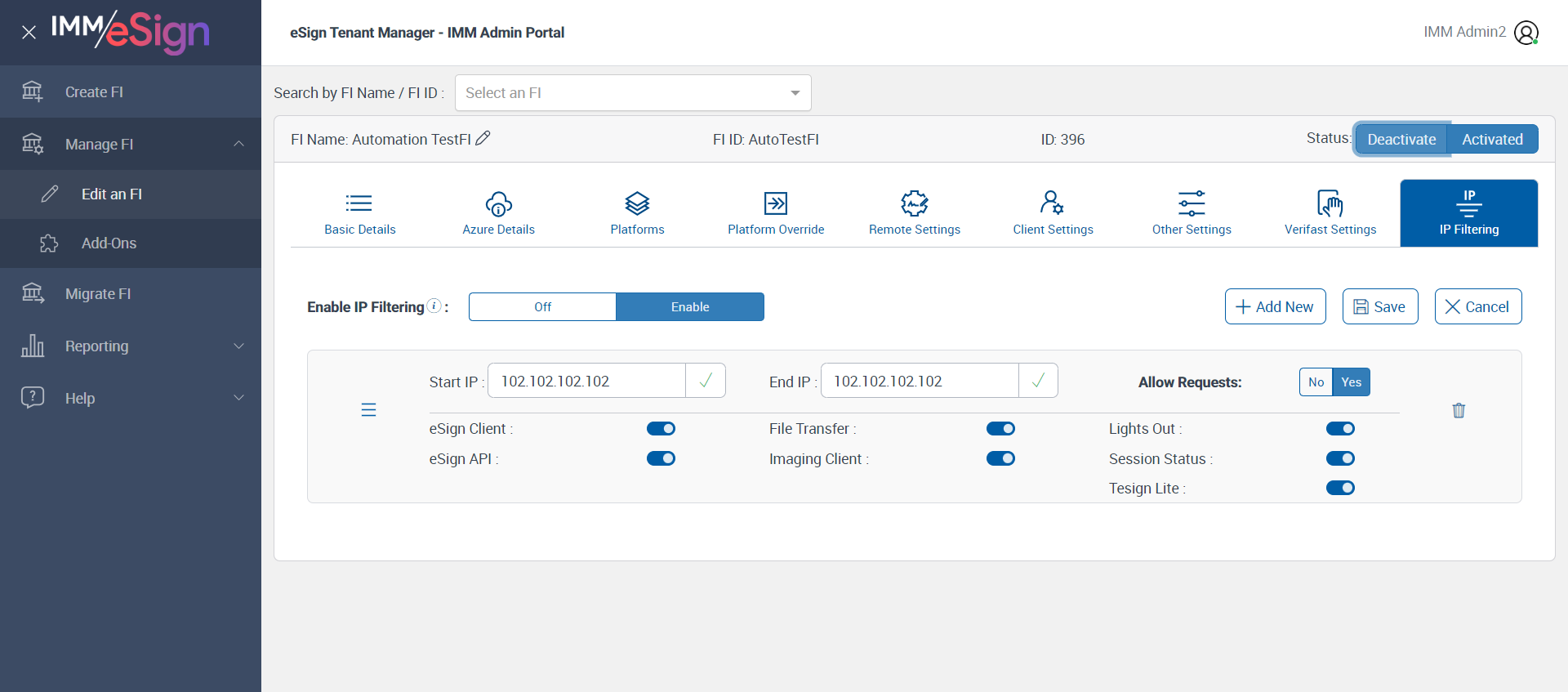The height and width of the screenshot is (692, 1568).
Task: Delete the IP range with trash icon
Action: [1459, 410]
